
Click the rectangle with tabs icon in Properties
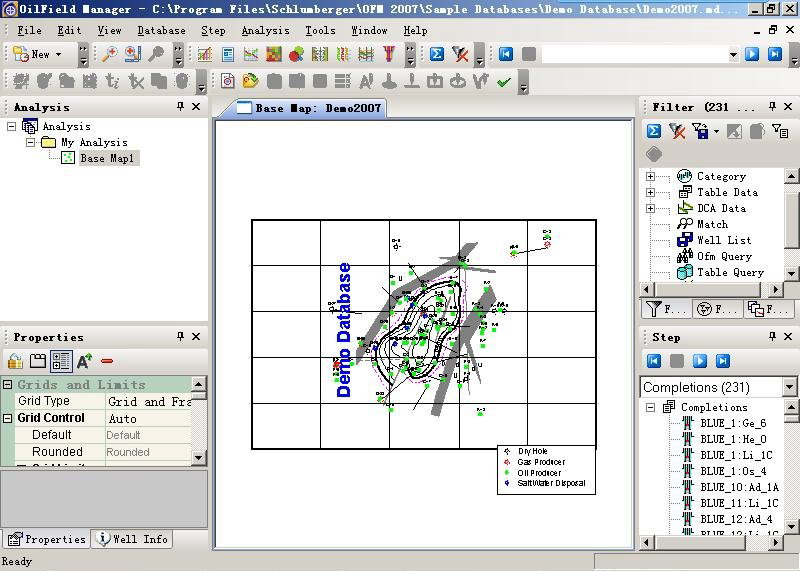[38, 361]
